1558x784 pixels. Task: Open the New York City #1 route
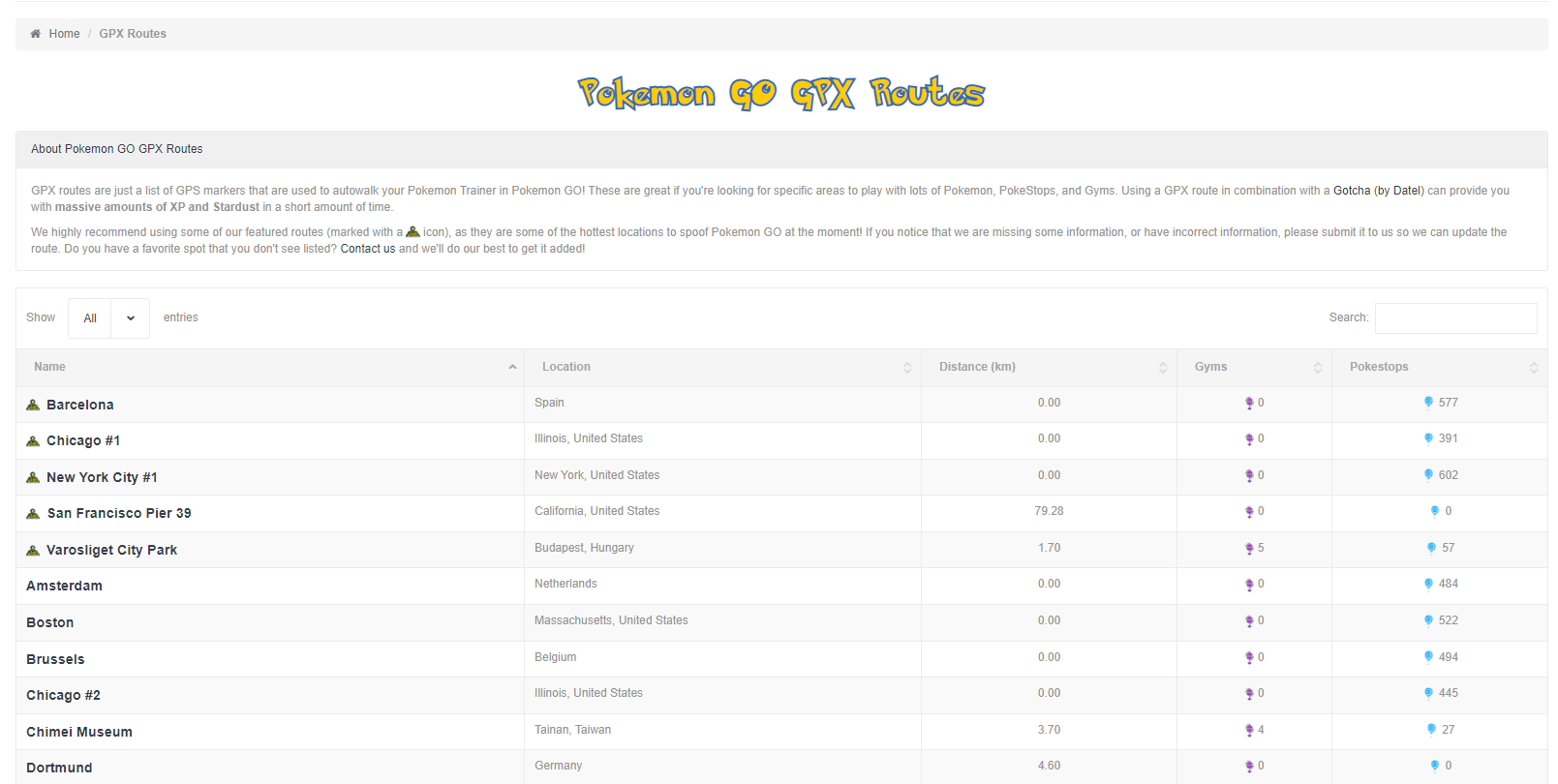pos(102,478)
